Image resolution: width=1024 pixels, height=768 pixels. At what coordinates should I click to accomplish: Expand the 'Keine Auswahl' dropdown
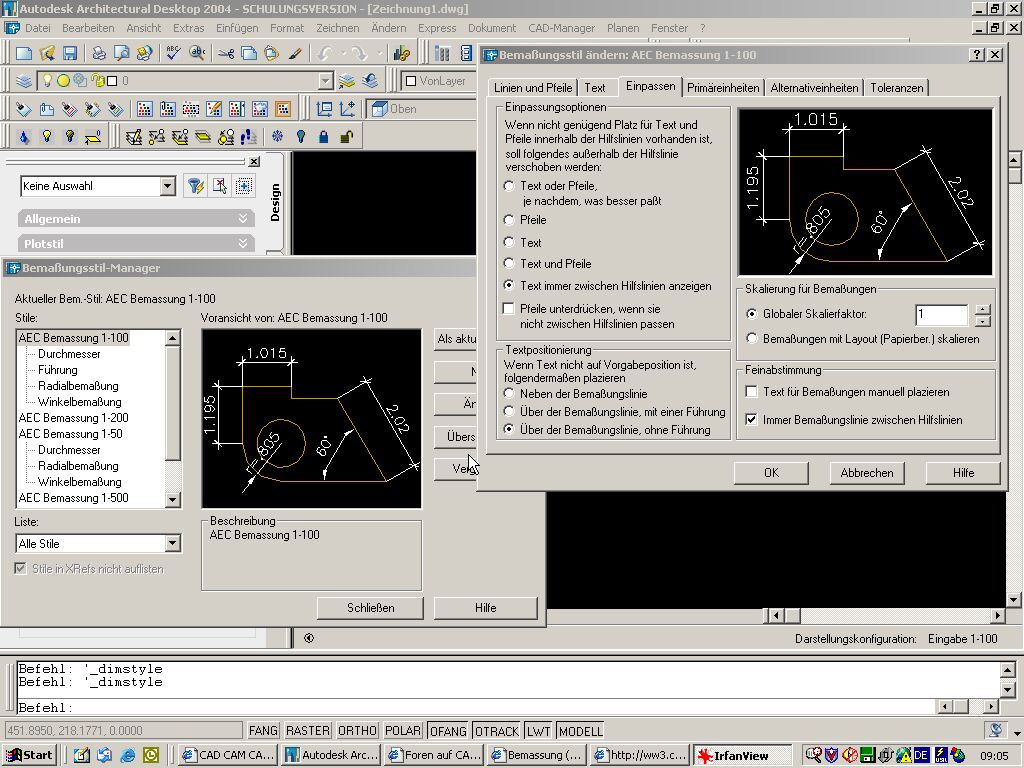tap(167, 186)
